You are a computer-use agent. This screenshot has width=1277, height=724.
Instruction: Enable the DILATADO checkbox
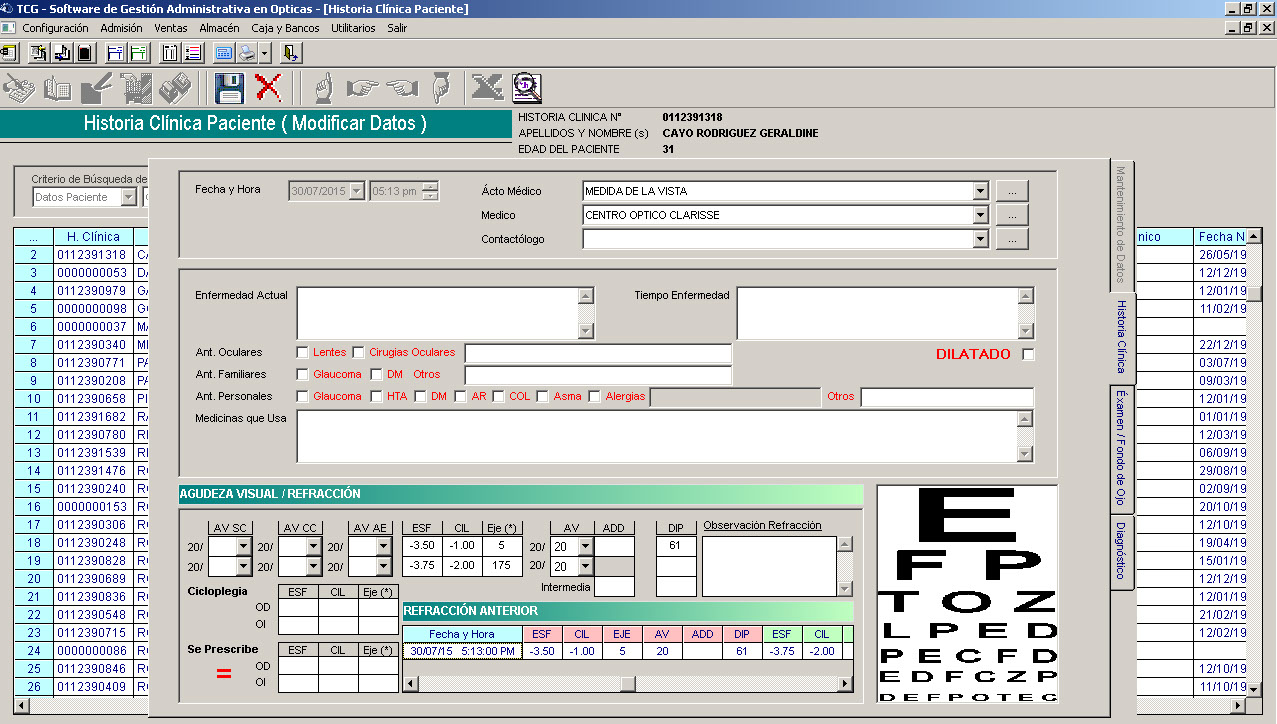[x=1028, y=354]
